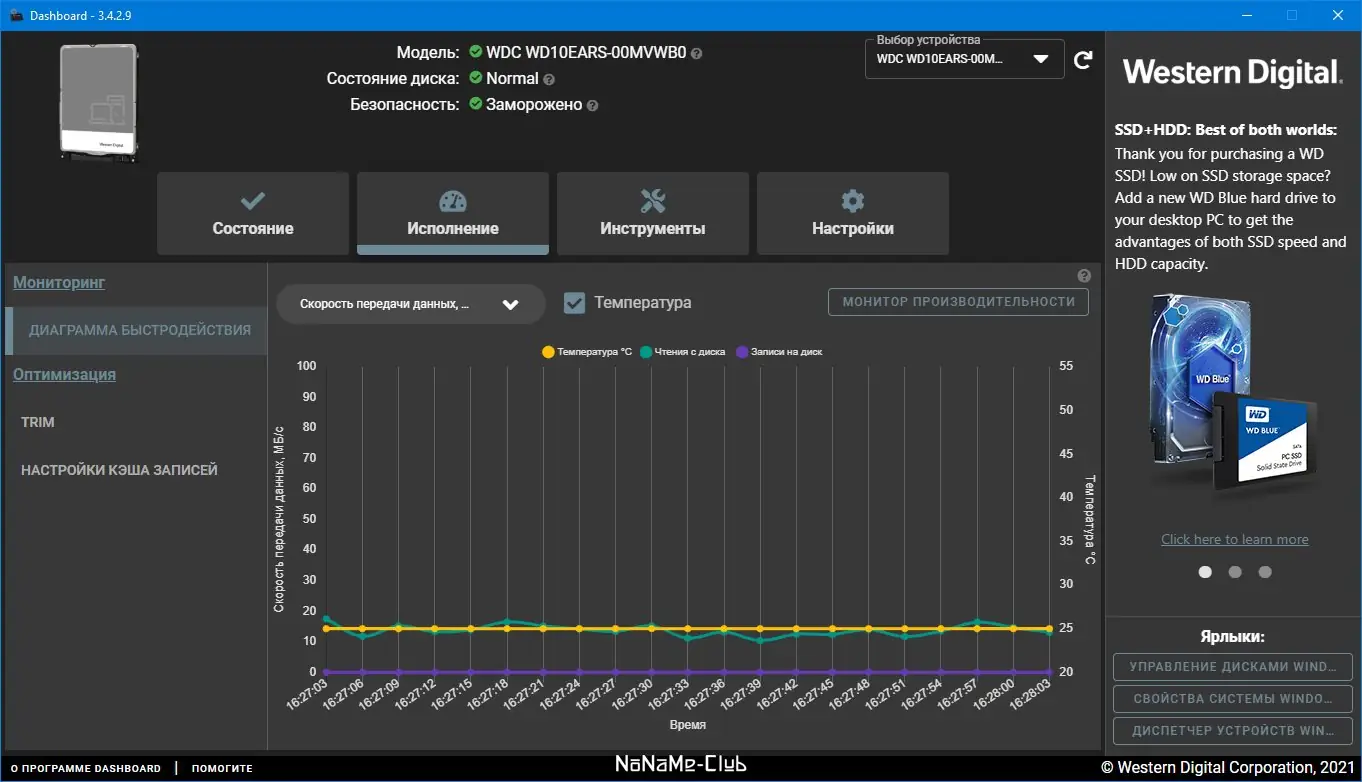Click the refresh icon beside the device selector

pyautogui.click(x=1083, y=60)
